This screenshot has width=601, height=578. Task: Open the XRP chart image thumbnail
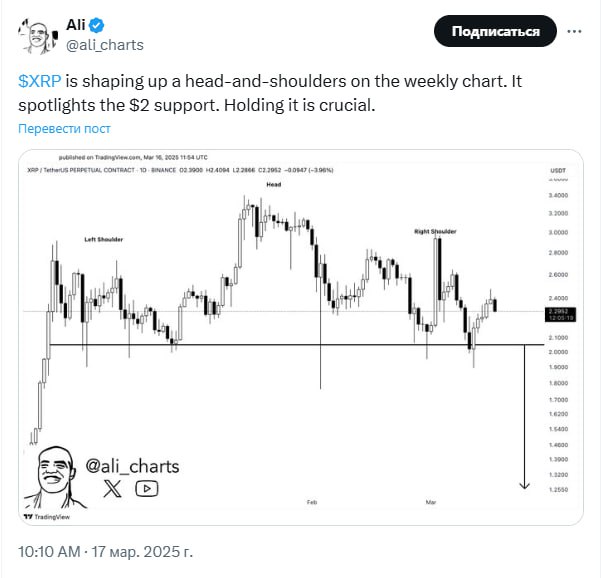point(301,337)
